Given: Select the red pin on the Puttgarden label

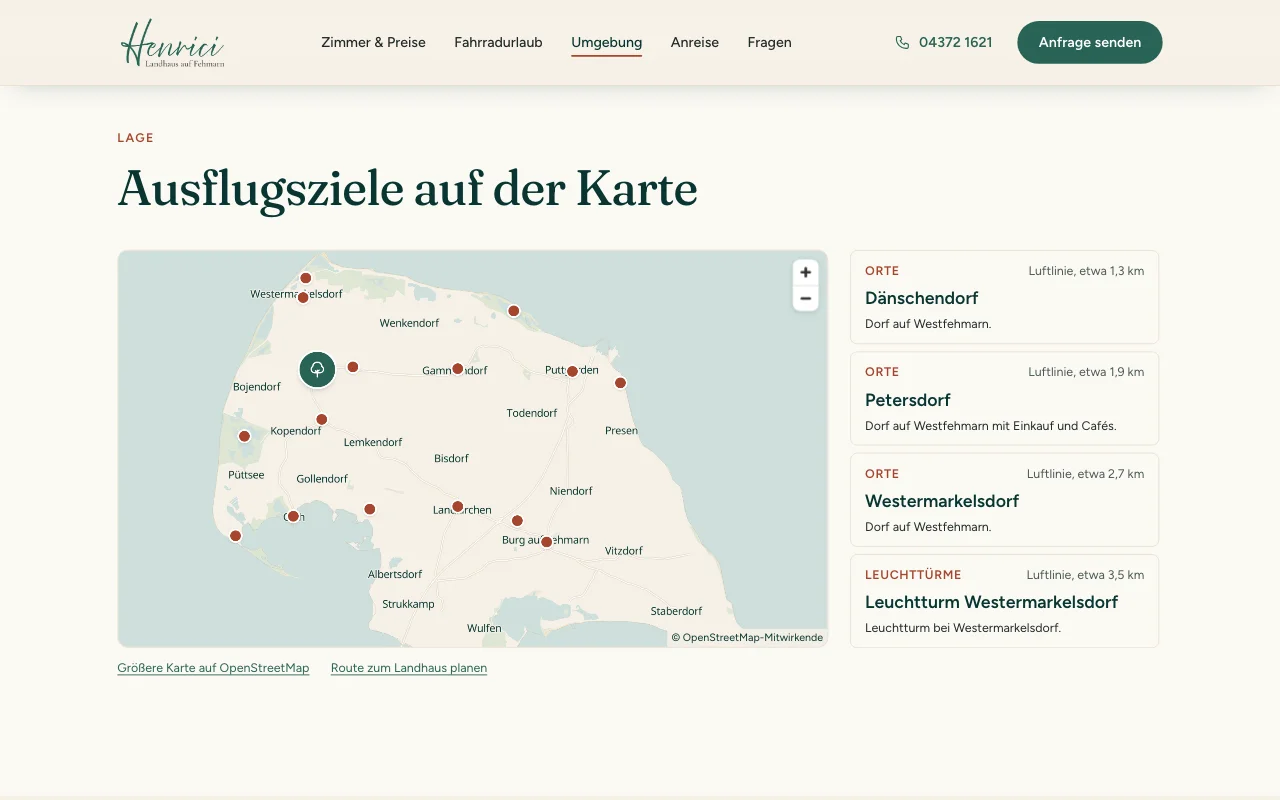Looking at the screenshot, I should click(x=572, y=371).
